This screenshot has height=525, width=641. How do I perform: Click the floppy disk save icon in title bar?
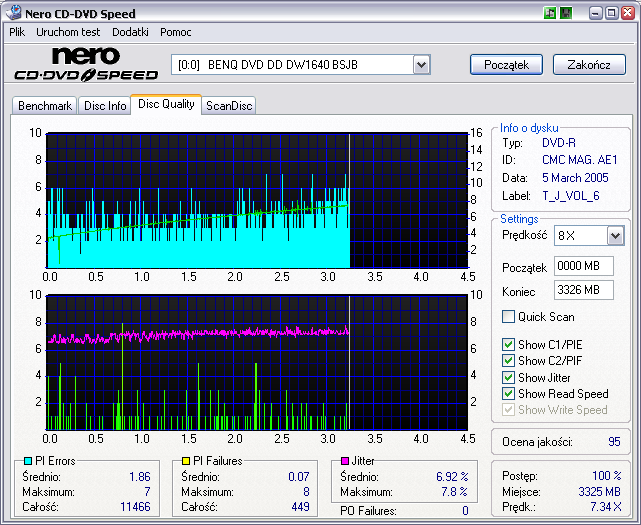(566, 13)
